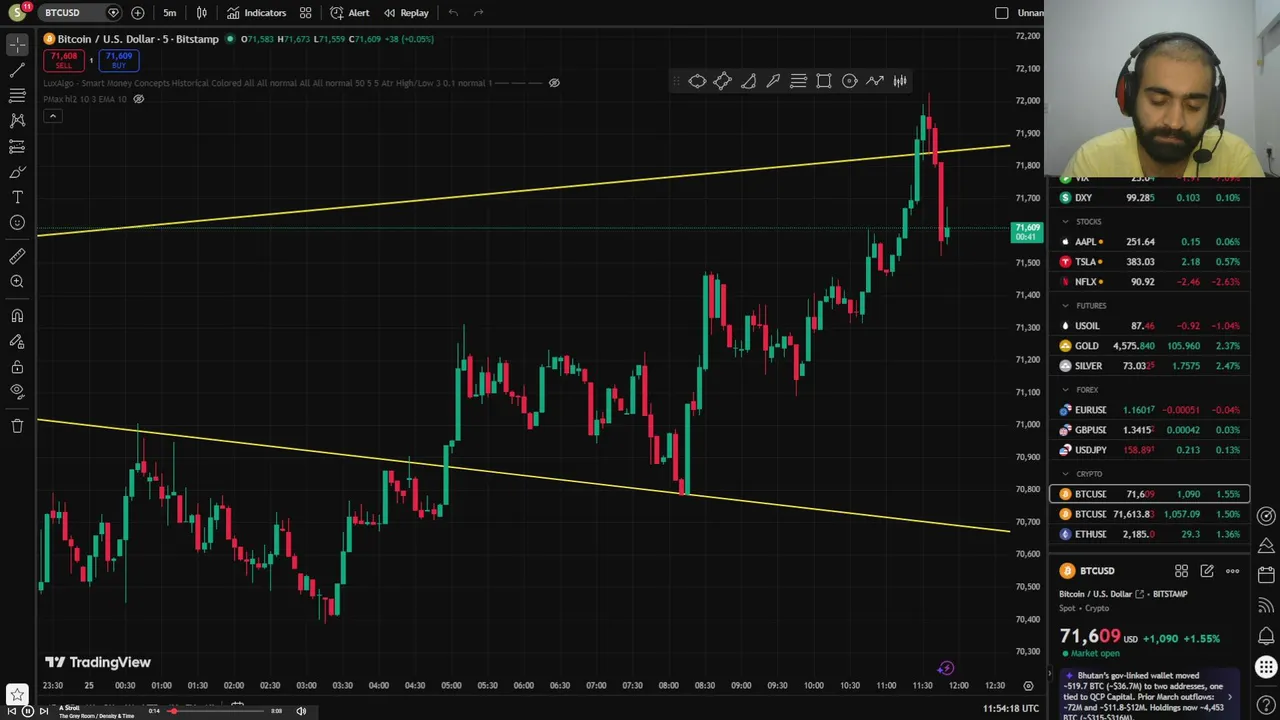
Task: Start bar Replay mode
Action: coord(406,13)
